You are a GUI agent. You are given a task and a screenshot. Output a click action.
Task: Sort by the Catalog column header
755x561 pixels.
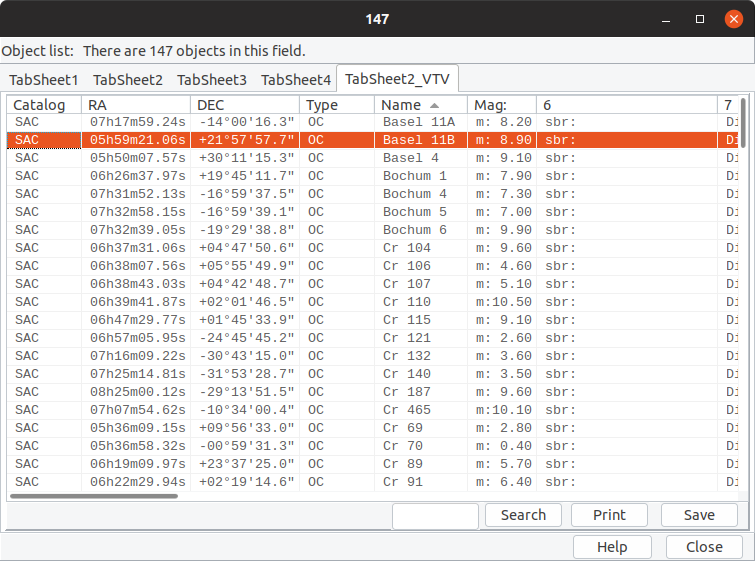coord(44,104)
